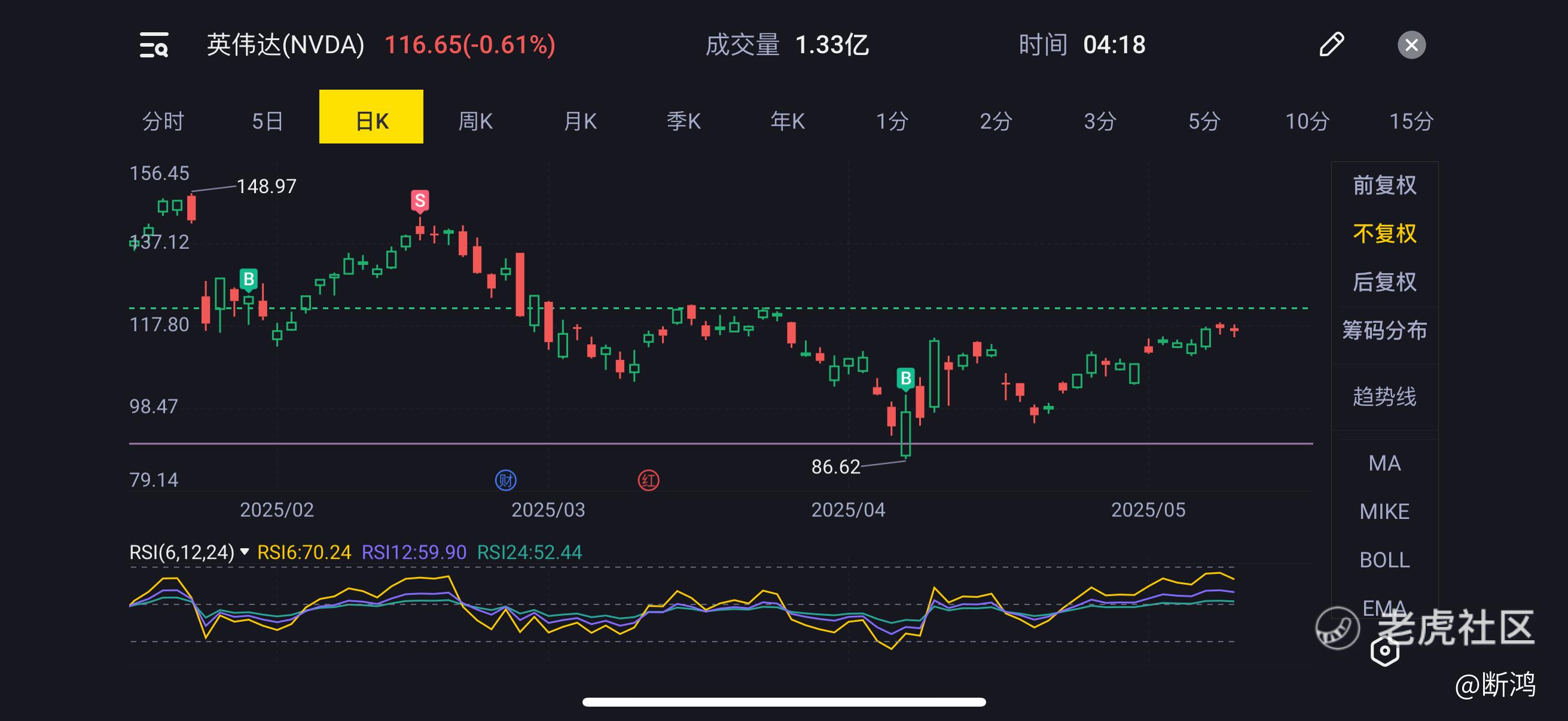Tap the RSI6:70.24 value
Viewport: 1568px width, 721px height.
click(304, 552)
